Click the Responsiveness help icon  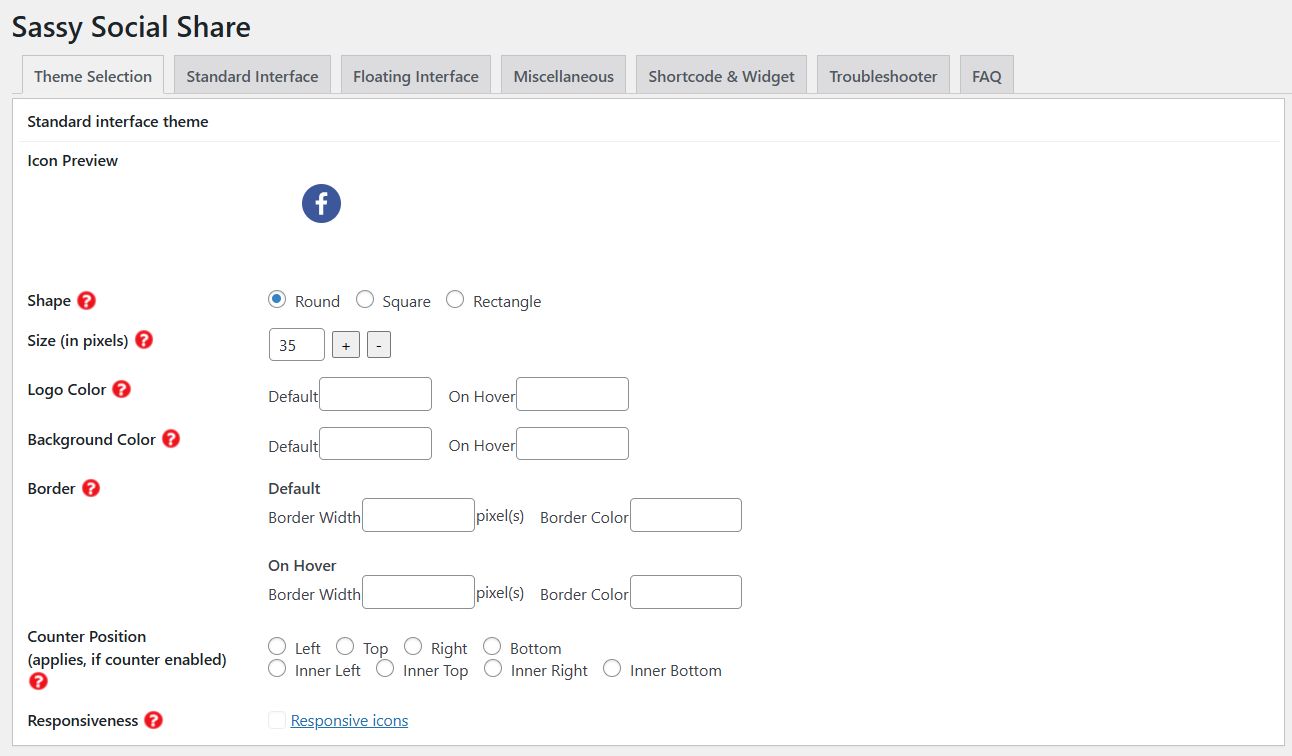coord(153,720)
